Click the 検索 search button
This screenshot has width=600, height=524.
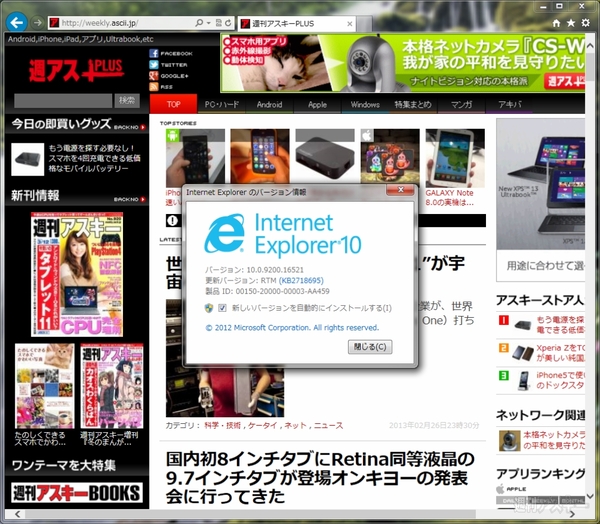[x=127, y=100]
